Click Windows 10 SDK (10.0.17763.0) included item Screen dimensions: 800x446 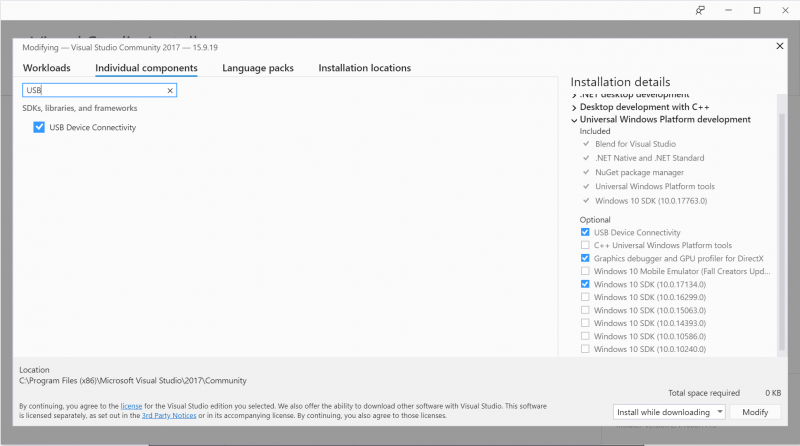651,201
